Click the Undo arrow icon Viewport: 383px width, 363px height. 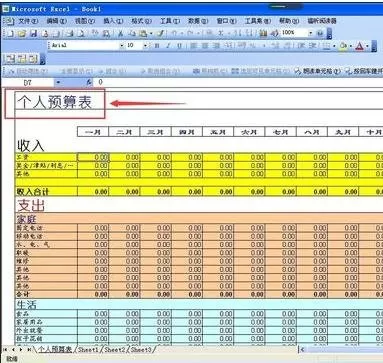(174, 33)
